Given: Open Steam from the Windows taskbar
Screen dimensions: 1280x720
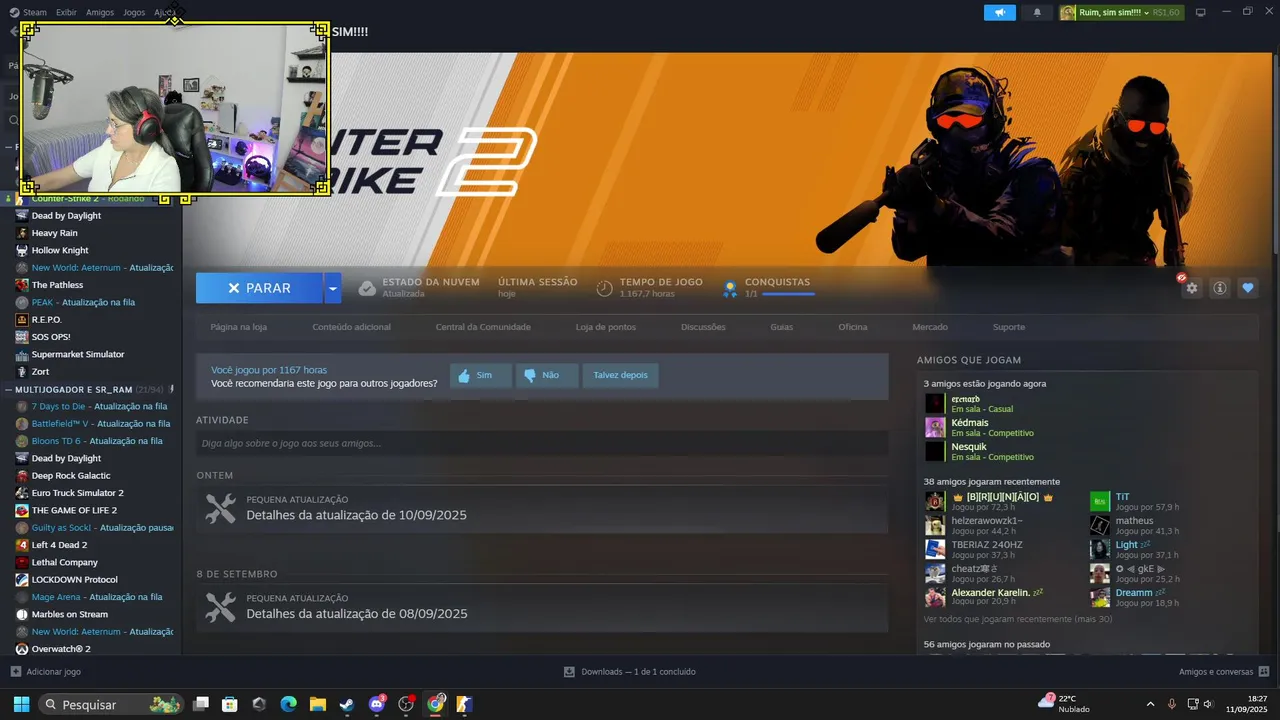Looking at the screenshot, I should coord(347,704).
